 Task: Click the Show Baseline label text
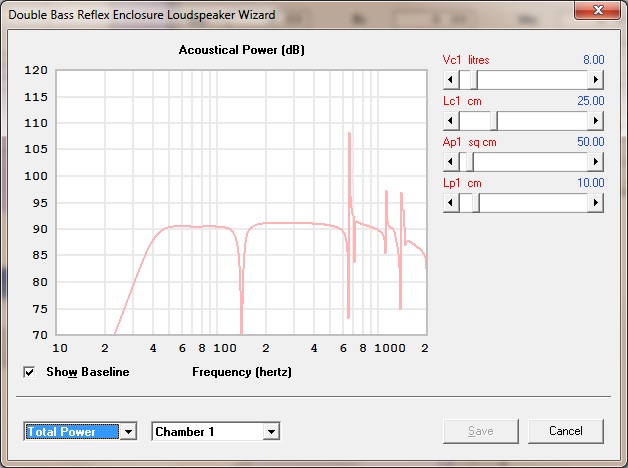(x=88, y=372)
